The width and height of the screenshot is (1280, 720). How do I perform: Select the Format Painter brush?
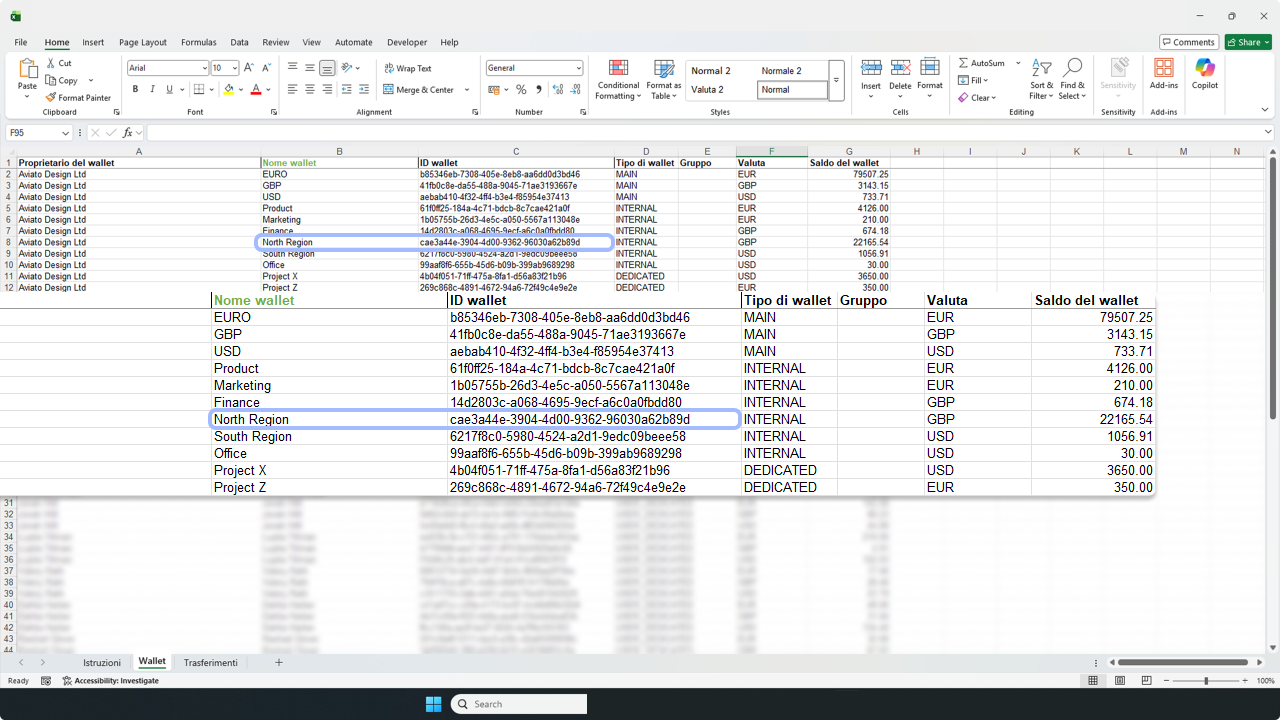(x=51, y=98)
